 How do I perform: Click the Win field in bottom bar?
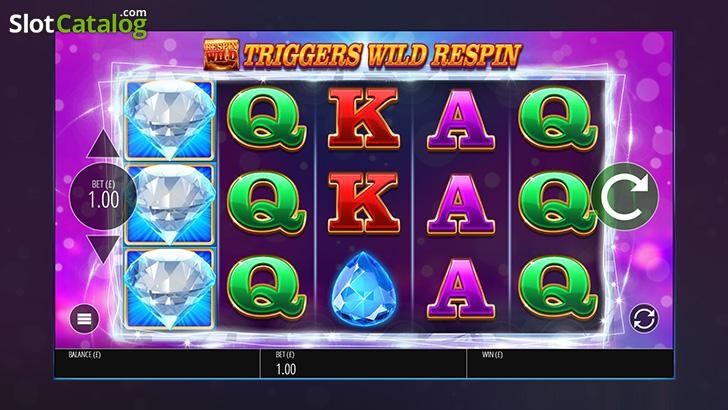pos(570,364)
